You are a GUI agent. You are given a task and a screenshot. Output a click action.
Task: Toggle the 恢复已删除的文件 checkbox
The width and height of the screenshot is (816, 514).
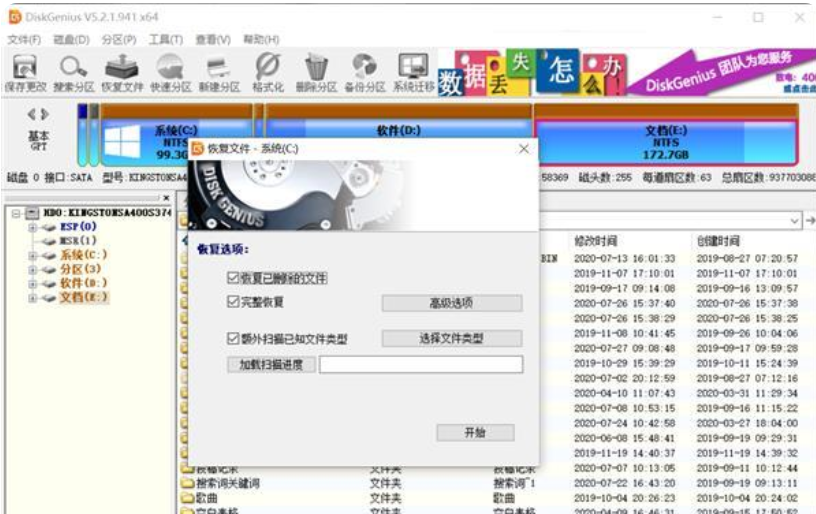[233, 278]
